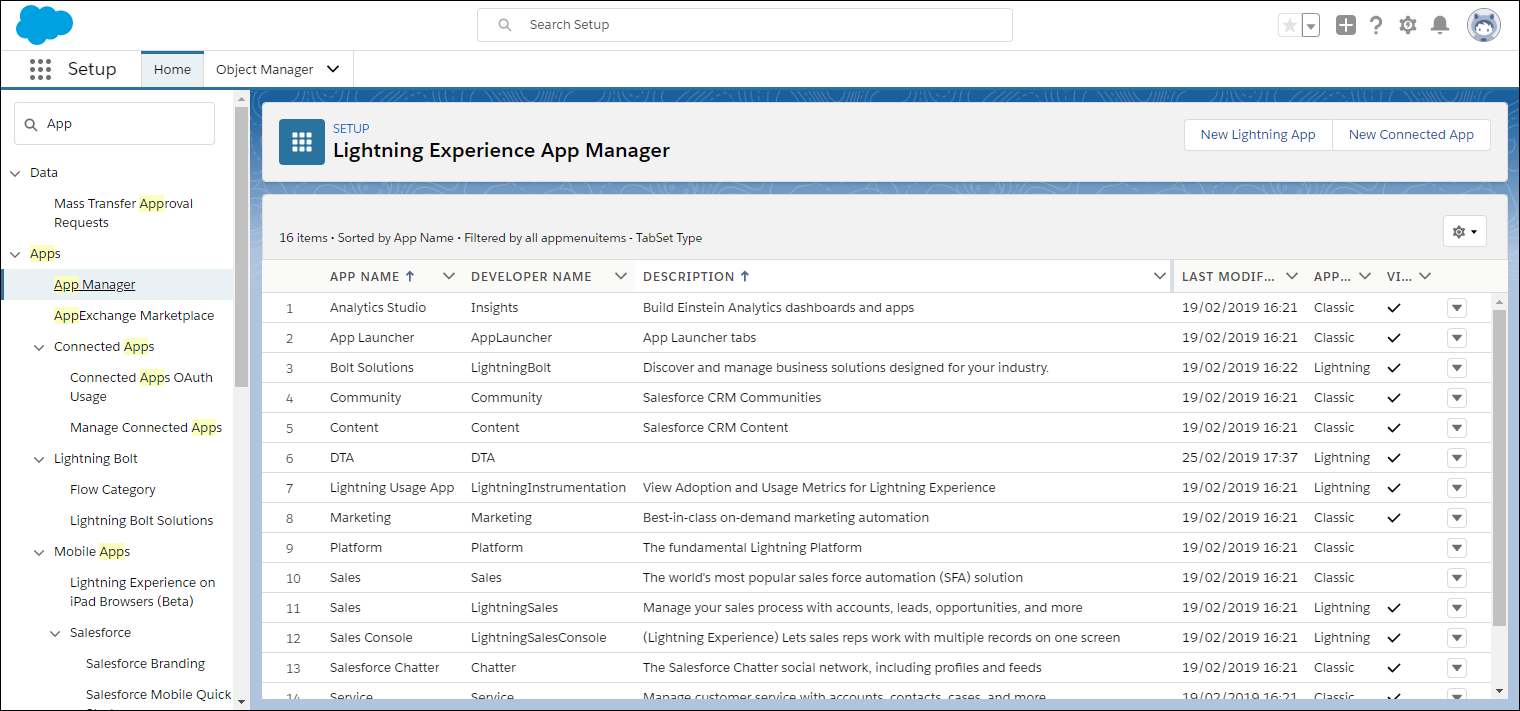1520x711 pixels.
Task: Collapse the Salesforce tree node
Action: coord(55,633)
